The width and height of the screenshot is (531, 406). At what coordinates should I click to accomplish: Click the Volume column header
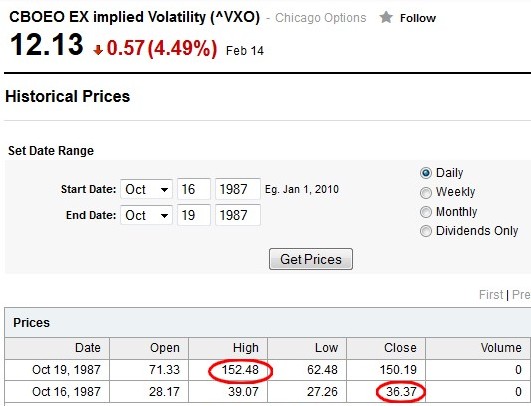tap(501, 348)
